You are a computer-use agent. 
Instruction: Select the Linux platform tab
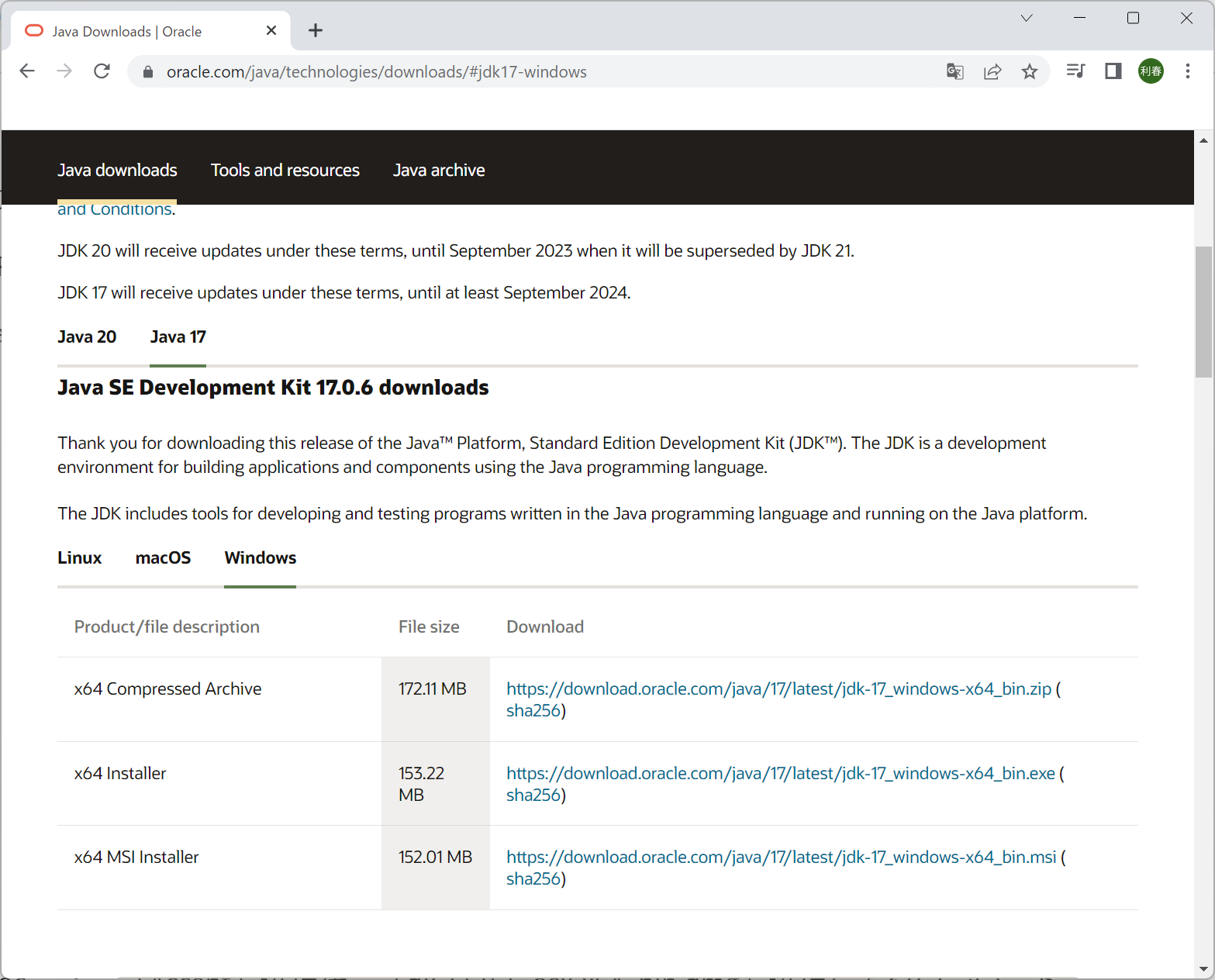point(79,557)
